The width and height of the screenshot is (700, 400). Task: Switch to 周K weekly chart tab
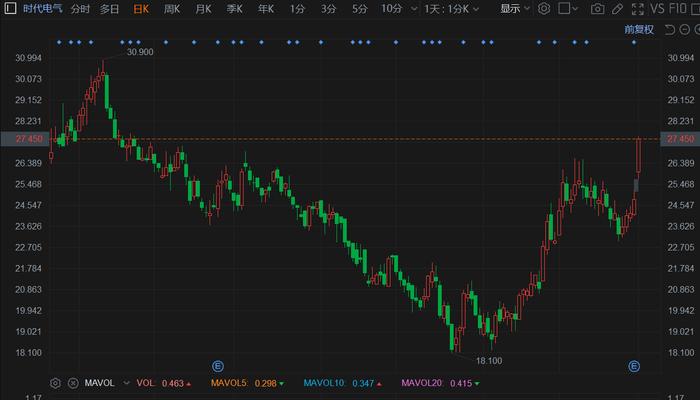coord(171,9)
